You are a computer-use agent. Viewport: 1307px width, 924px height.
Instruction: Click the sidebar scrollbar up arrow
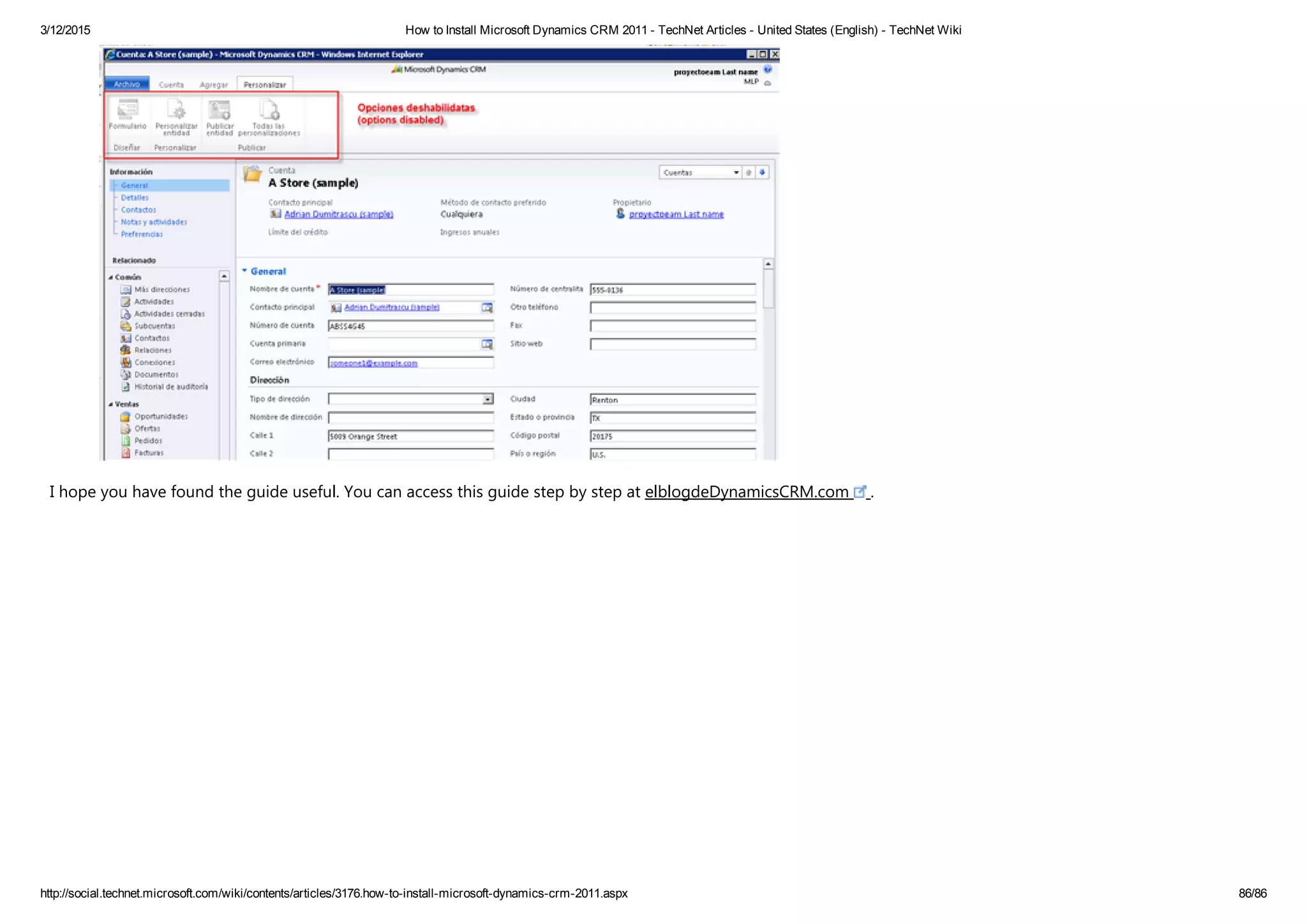[x=225, y=276]
